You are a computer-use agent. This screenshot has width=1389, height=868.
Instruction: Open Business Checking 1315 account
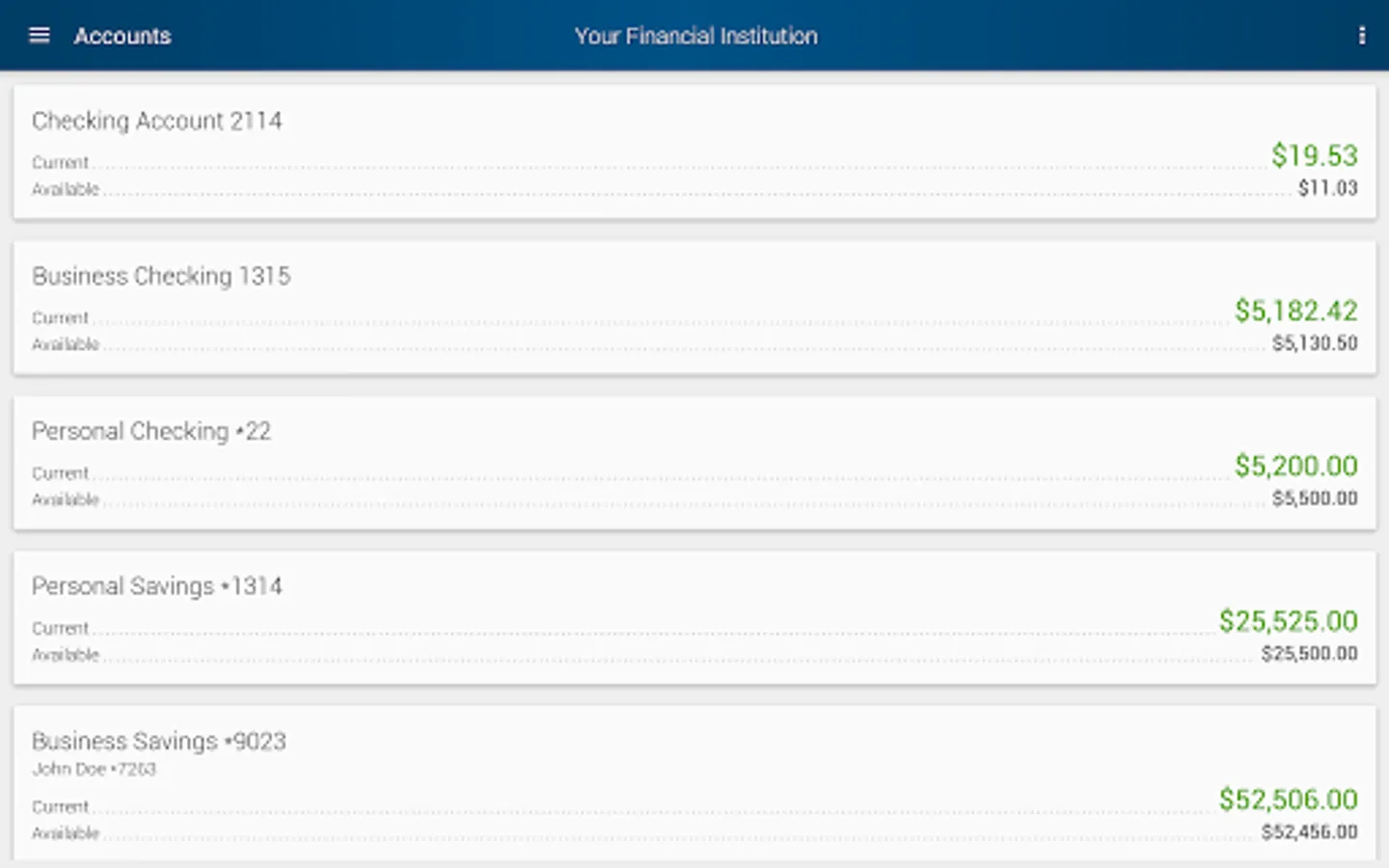click(x=161, y=276)
